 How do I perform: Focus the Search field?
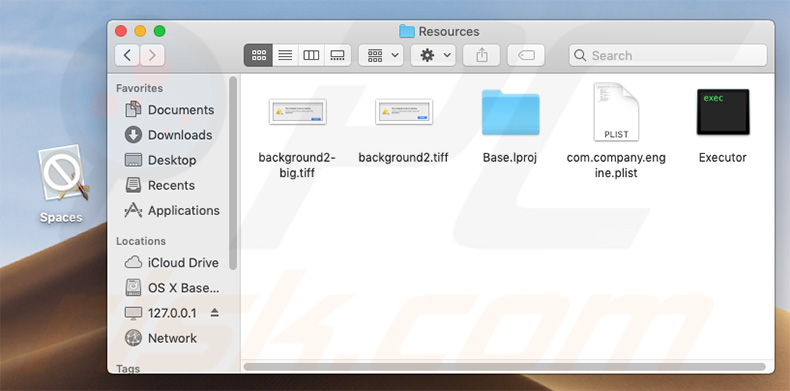(x=668, y=55)
